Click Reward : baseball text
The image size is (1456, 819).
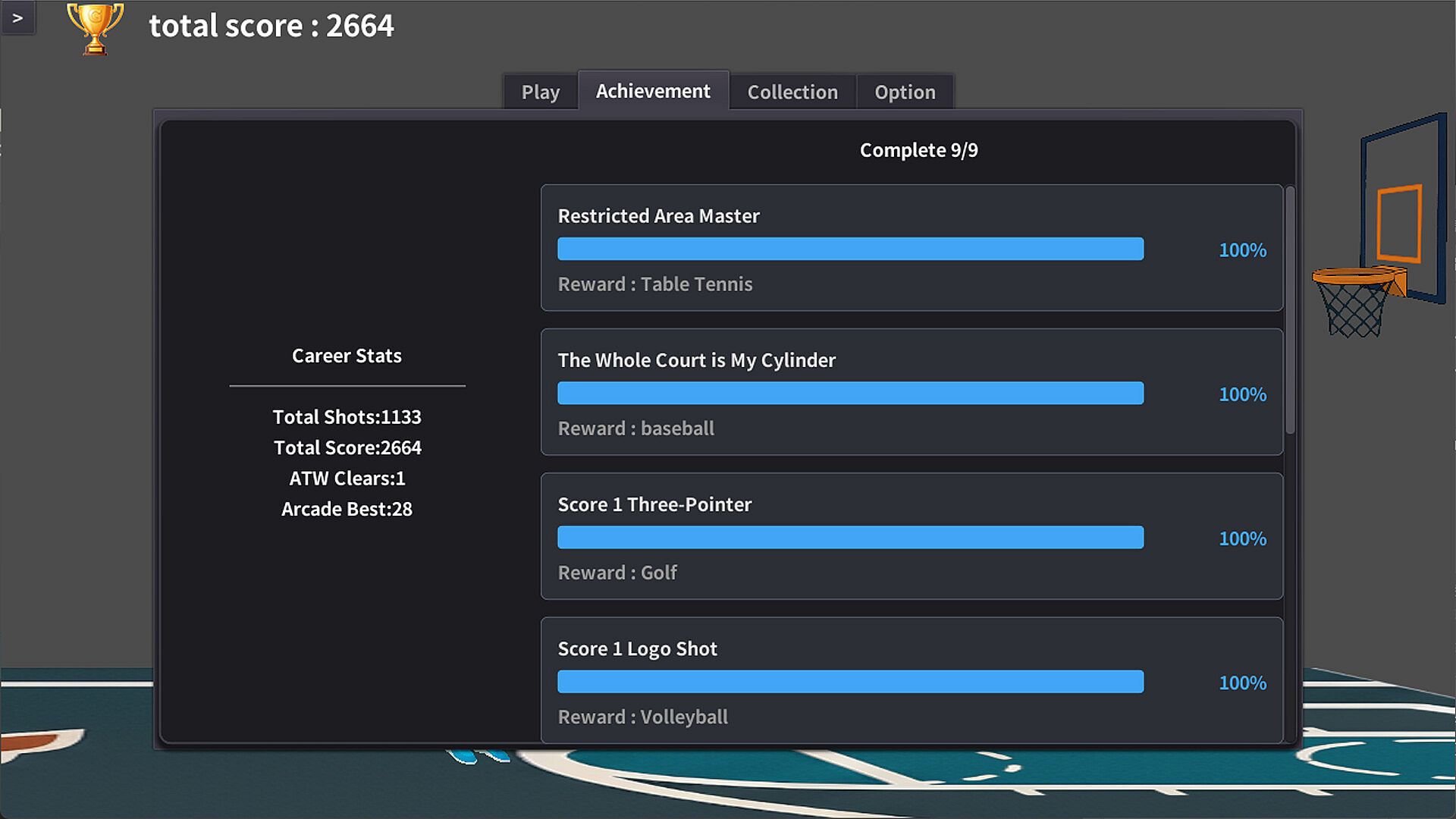pos(635,428)
